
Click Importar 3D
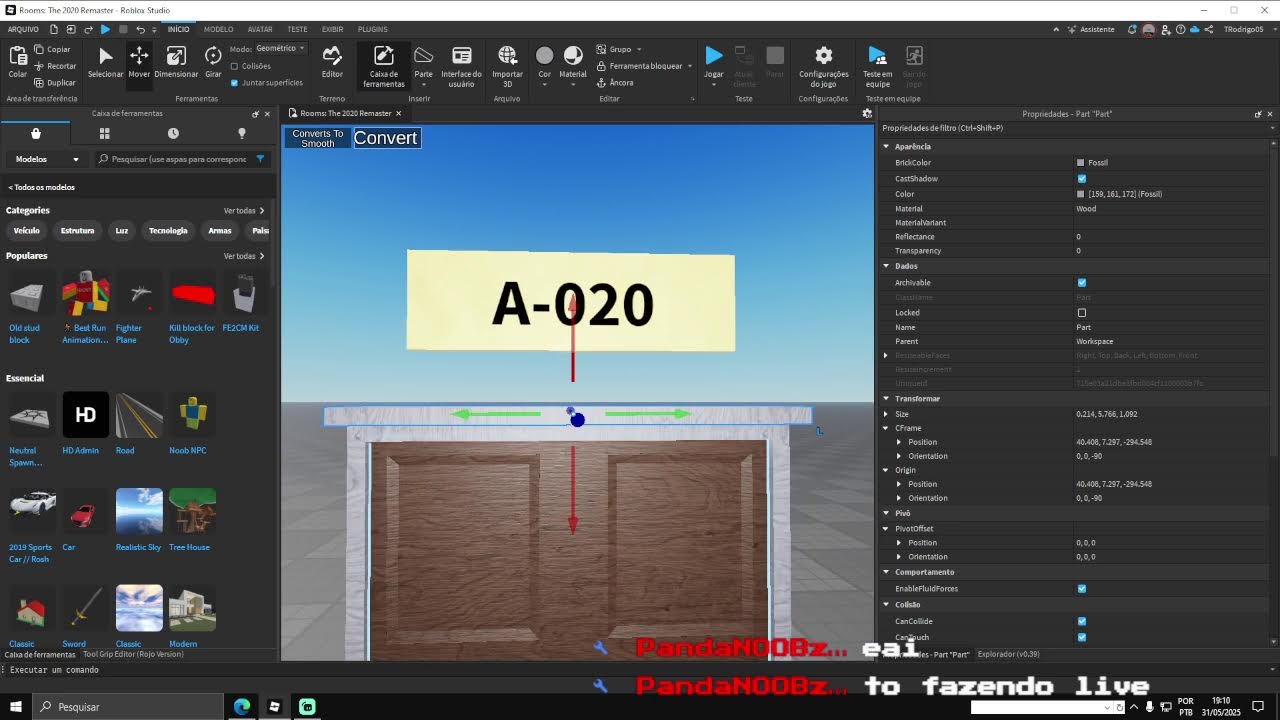coord(507,66)
